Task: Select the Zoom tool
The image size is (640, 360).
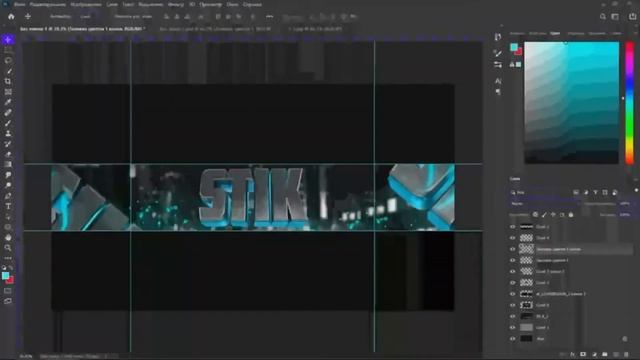Action: (8, 248)
